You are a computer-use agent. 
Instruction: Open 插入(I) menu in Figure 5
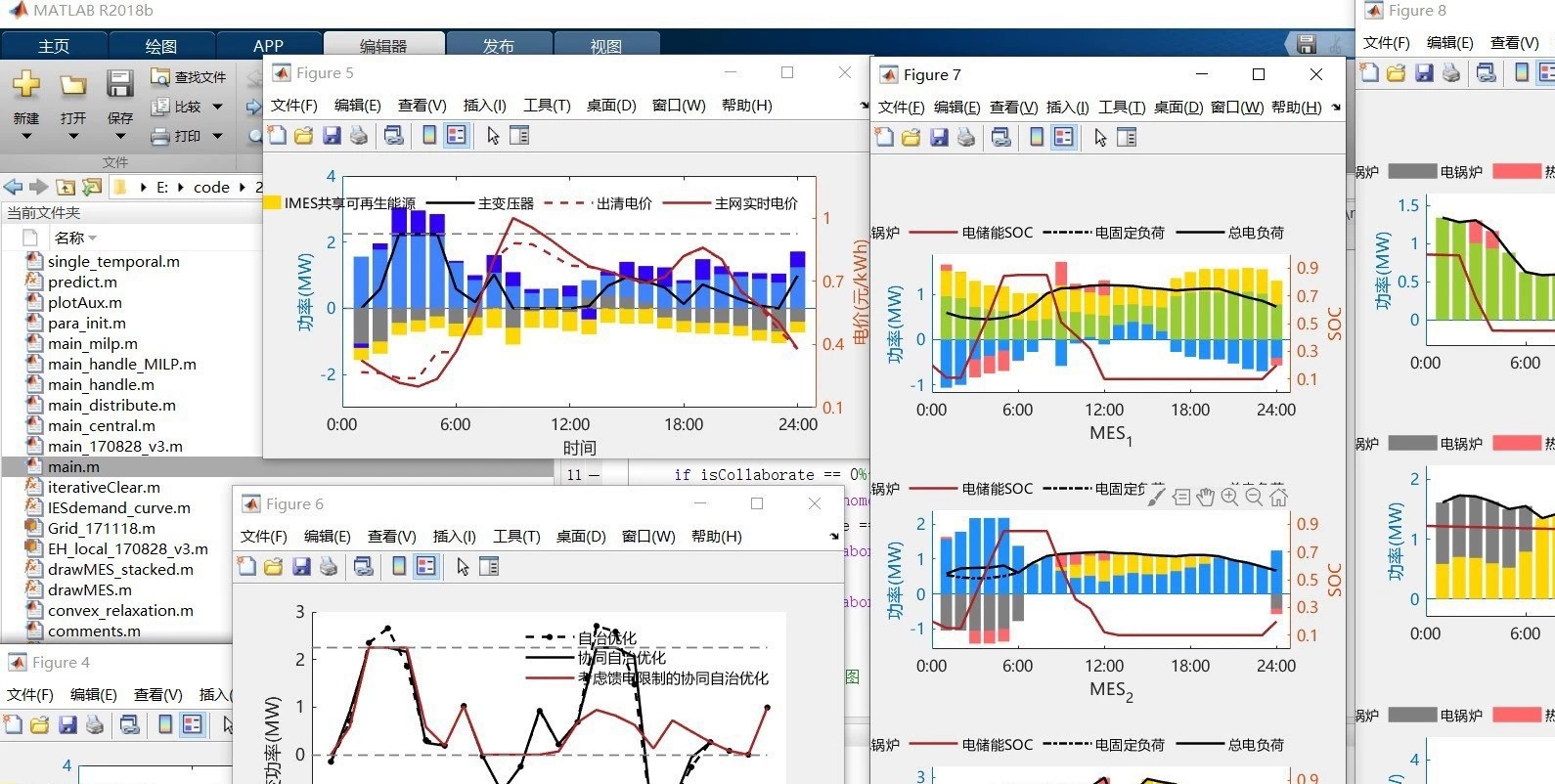[x=484, y=105]
